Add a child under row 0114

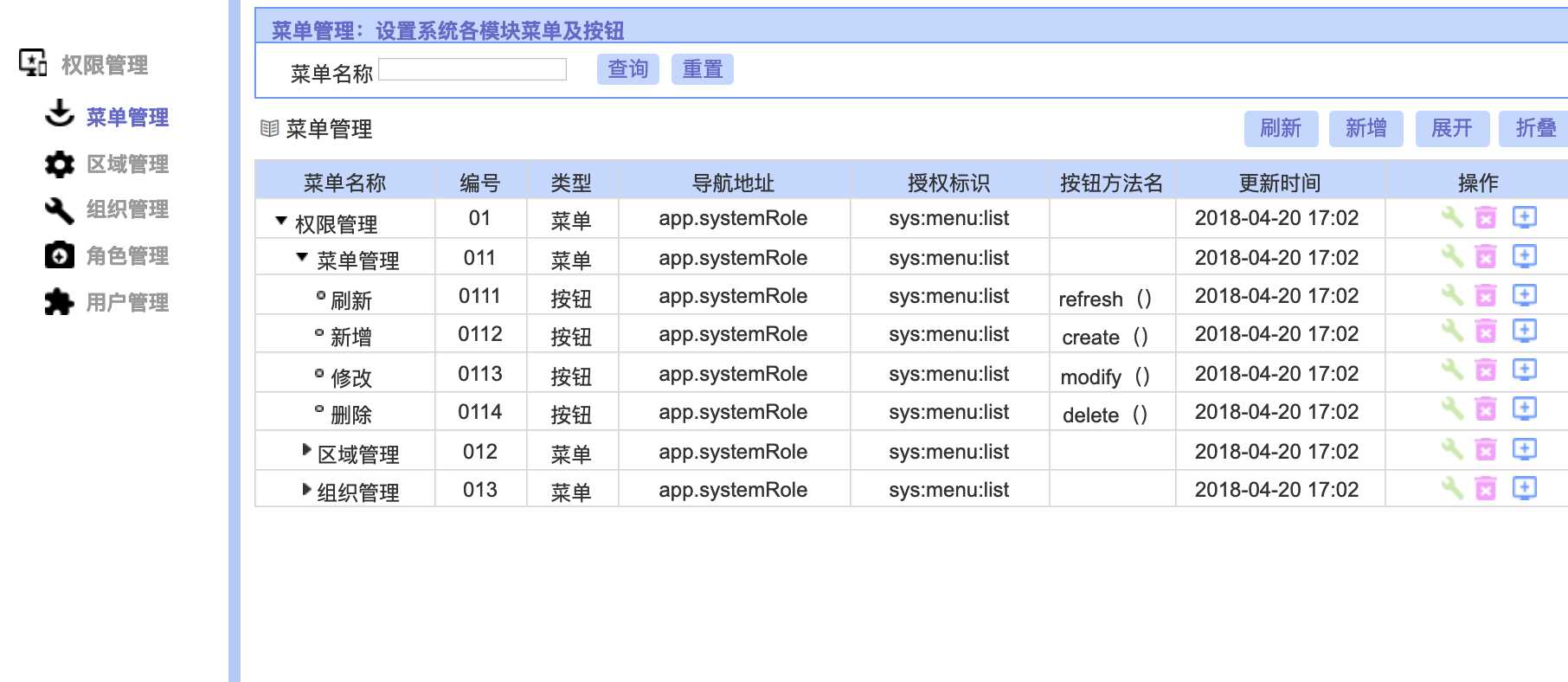1524,409
